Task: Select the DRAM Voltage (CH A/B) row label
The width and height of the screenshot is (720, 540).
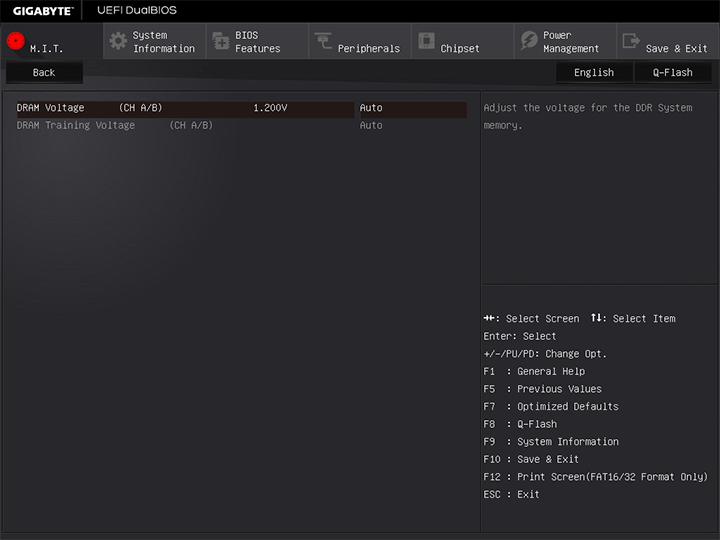Action: click(x=89, y=108)
